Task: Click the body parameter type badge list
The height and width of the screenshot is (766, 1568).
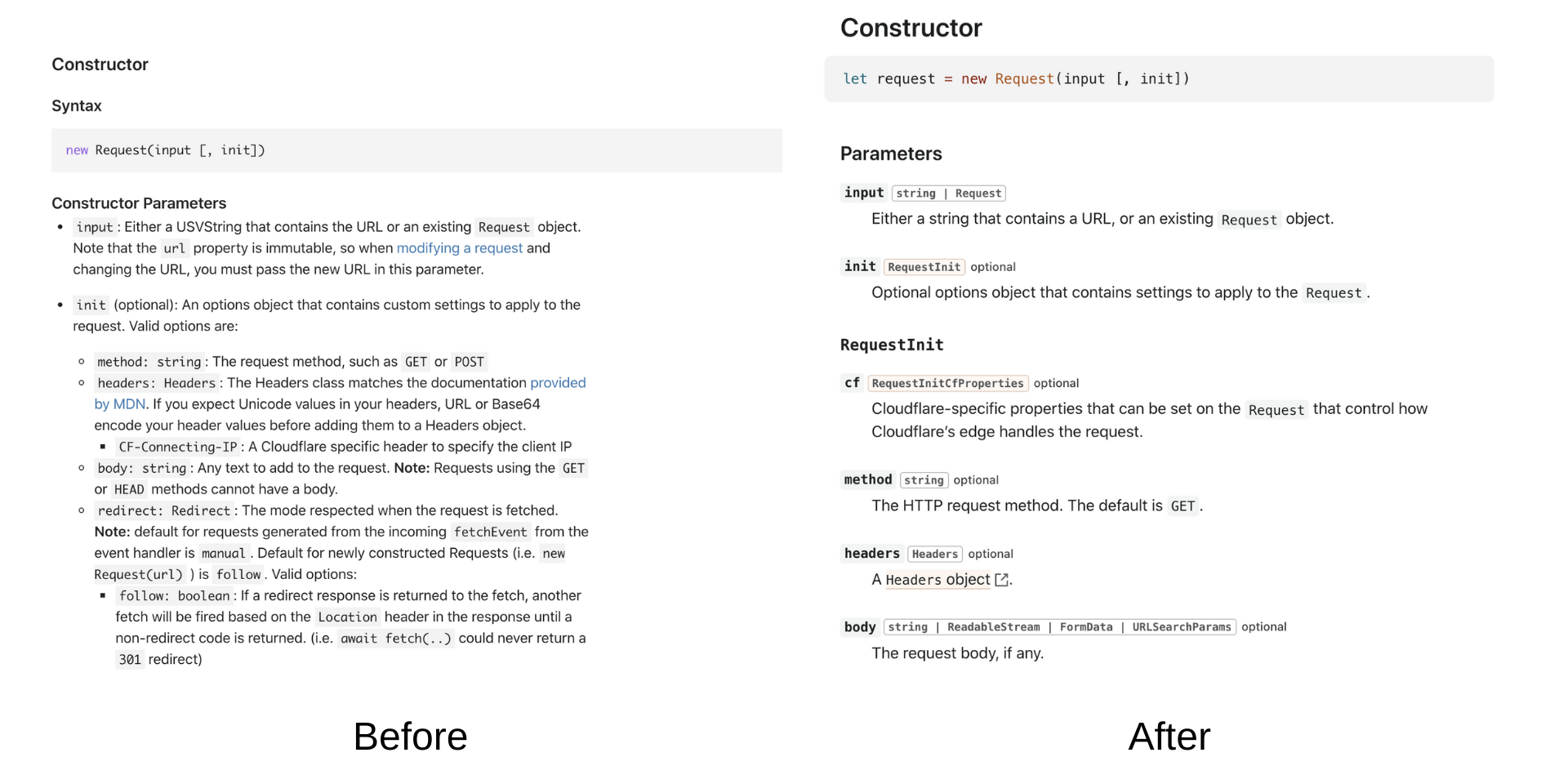Action: 1059,627
